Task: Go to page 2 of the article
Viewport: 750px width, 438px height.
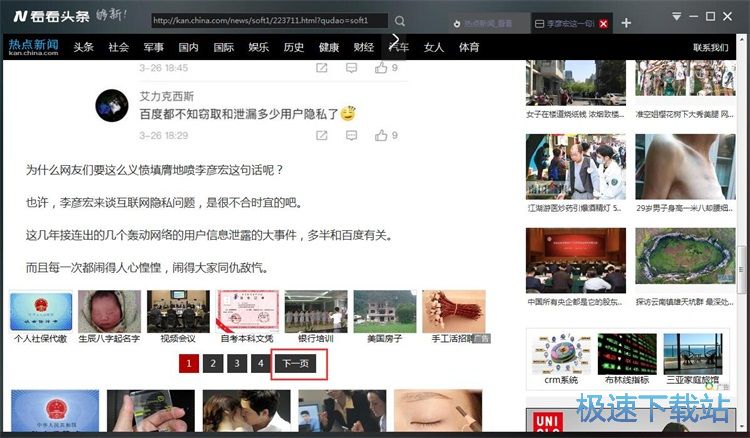Action: click(213, 363)
